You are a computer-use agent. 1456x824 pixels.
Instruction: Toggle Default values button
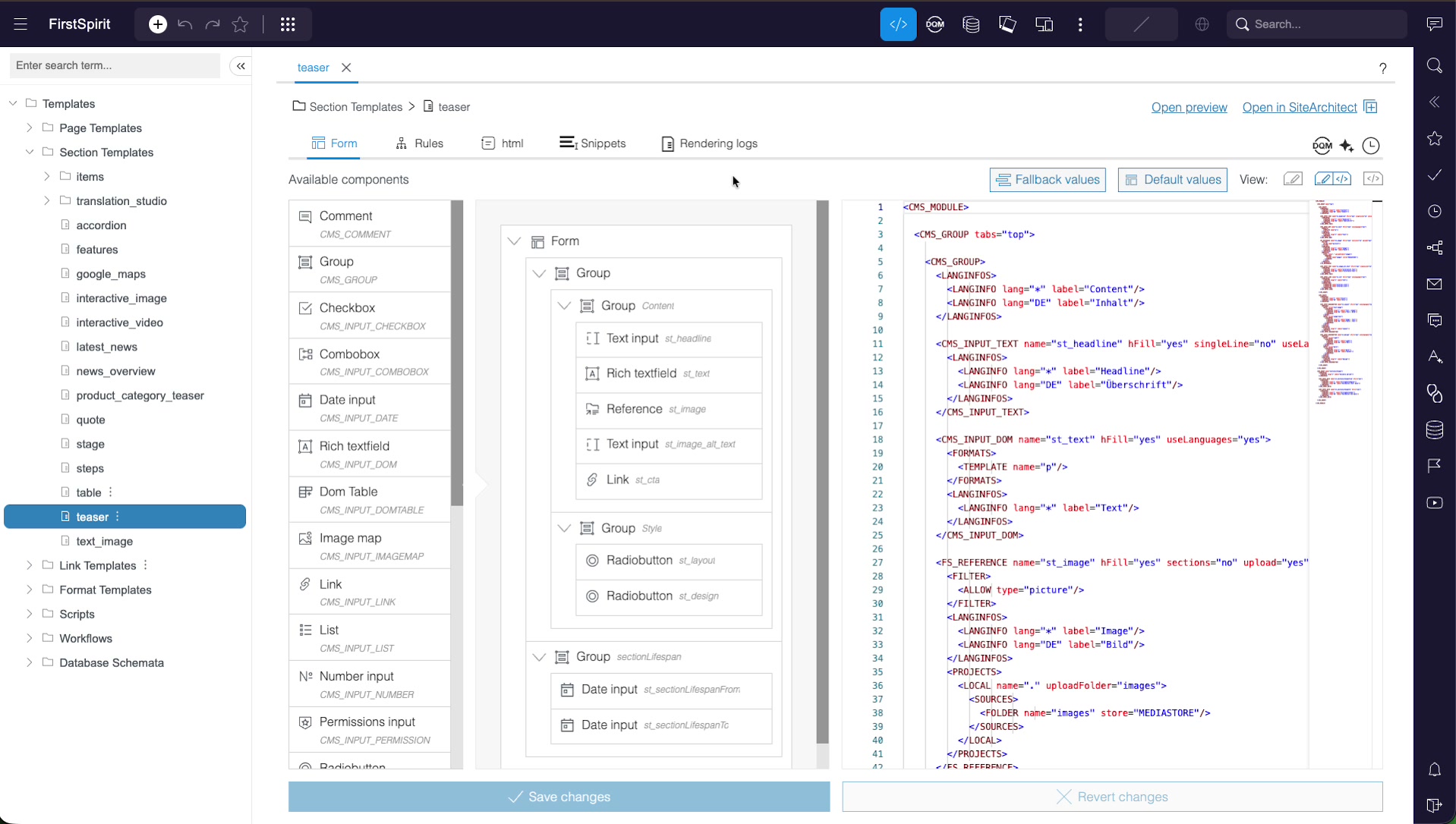1172,180
